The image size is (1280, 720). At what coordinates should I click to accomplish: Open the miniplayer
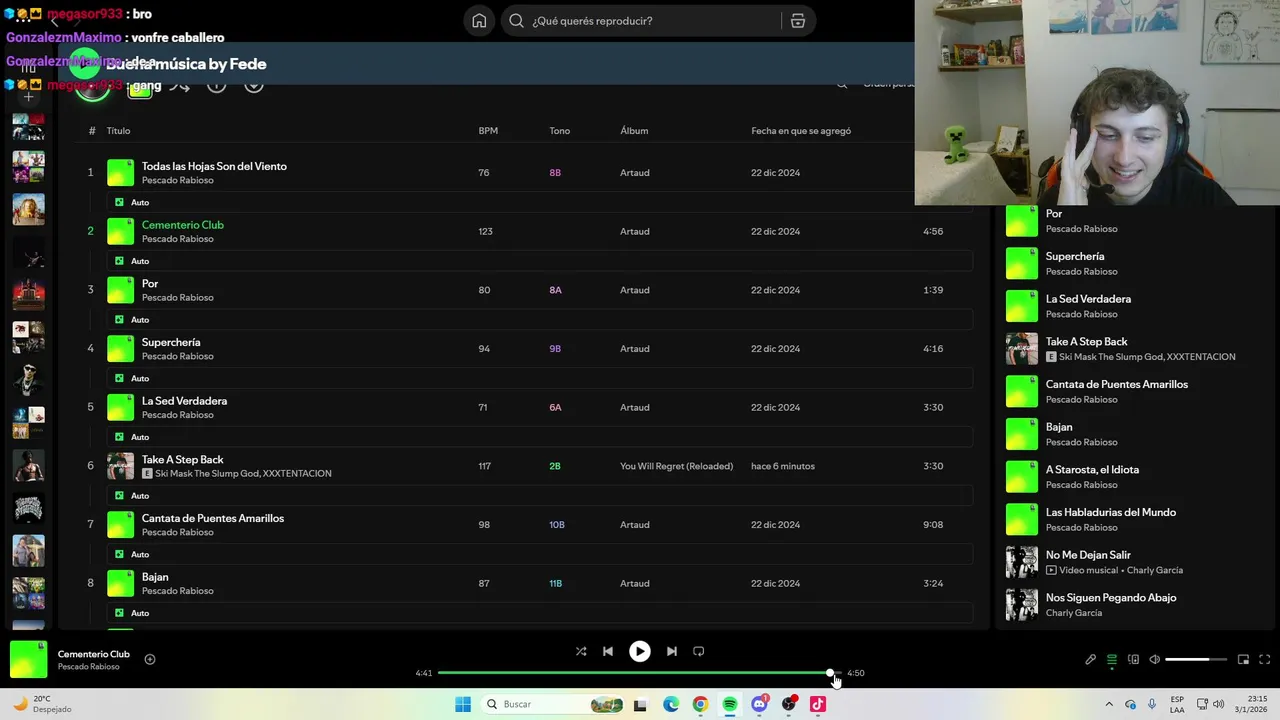[x=1243, y=659]
